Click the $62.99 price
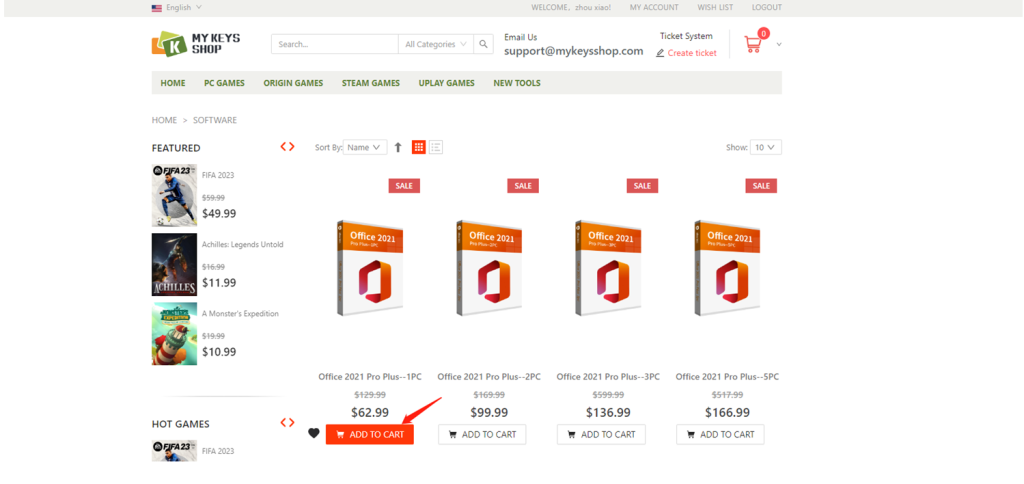Image resolution: width=1024 pixels, height=484 pixels. (370, 413)
